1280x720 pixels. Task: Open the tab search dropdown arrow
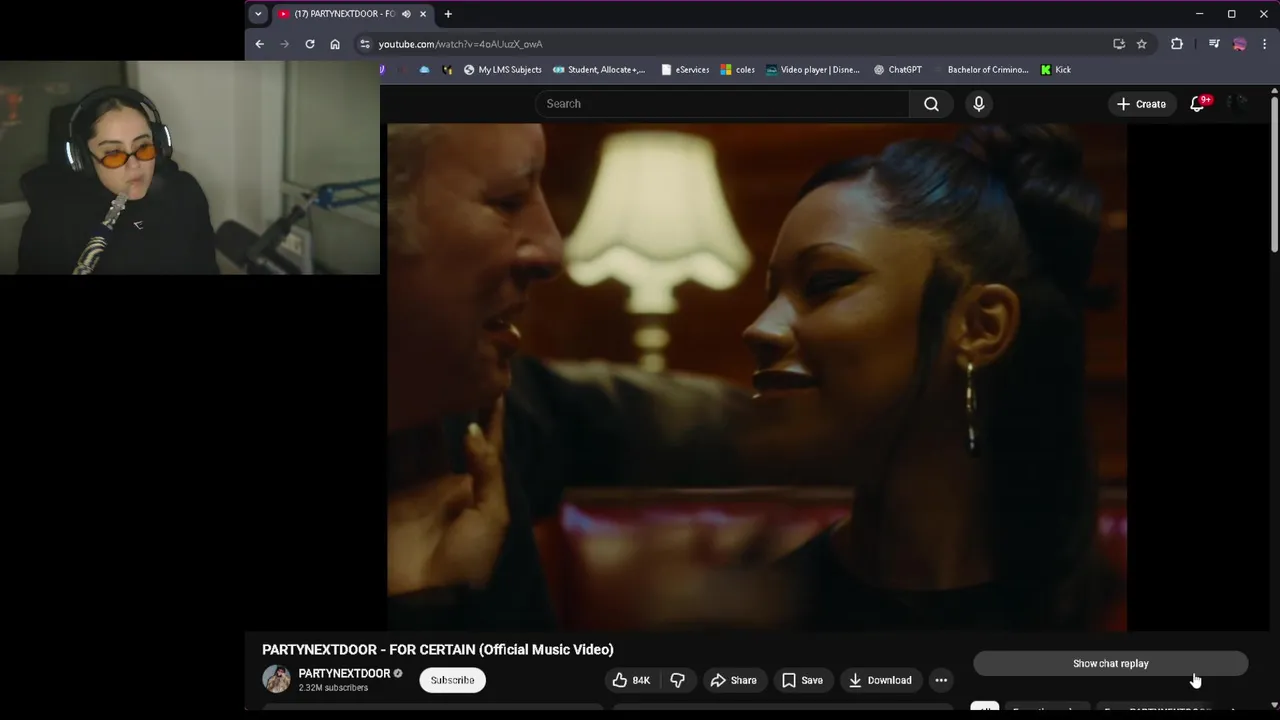tap(258, 14)
